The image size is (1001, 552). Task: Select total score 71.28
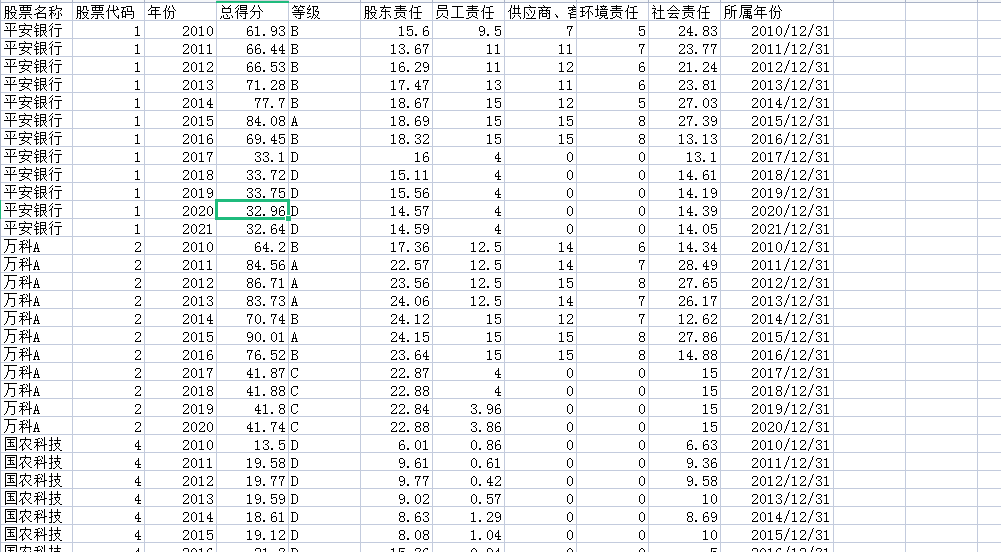pyautogui.click(x=252, y=84)
